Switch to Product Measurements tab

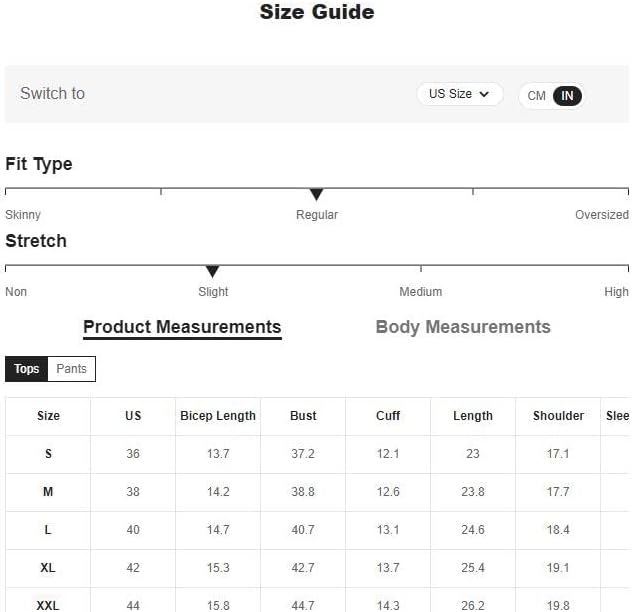(x=182, y=327)
